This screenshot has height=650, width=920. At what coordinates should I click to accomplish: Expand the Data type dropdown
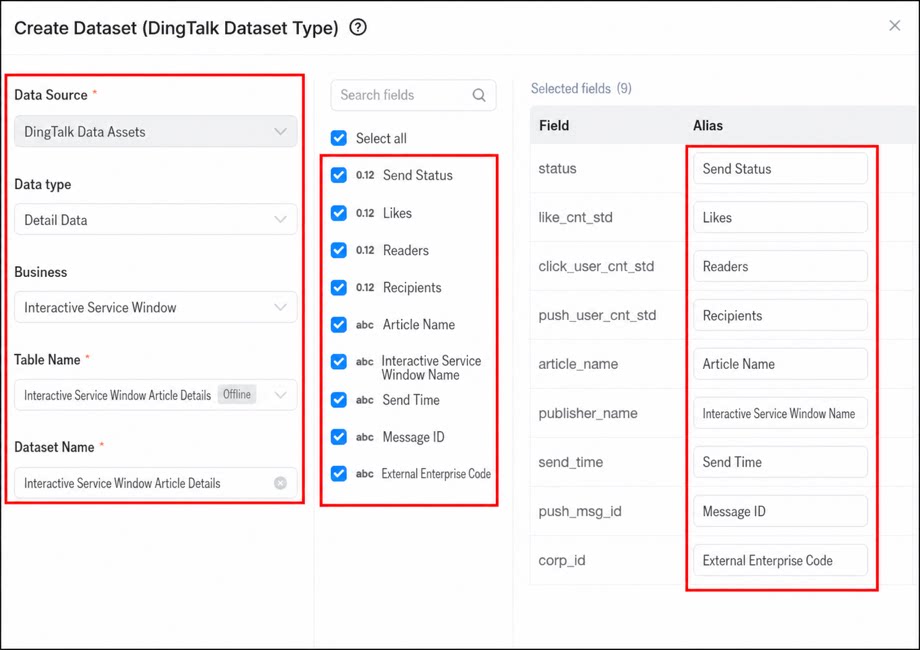(155, 219)
